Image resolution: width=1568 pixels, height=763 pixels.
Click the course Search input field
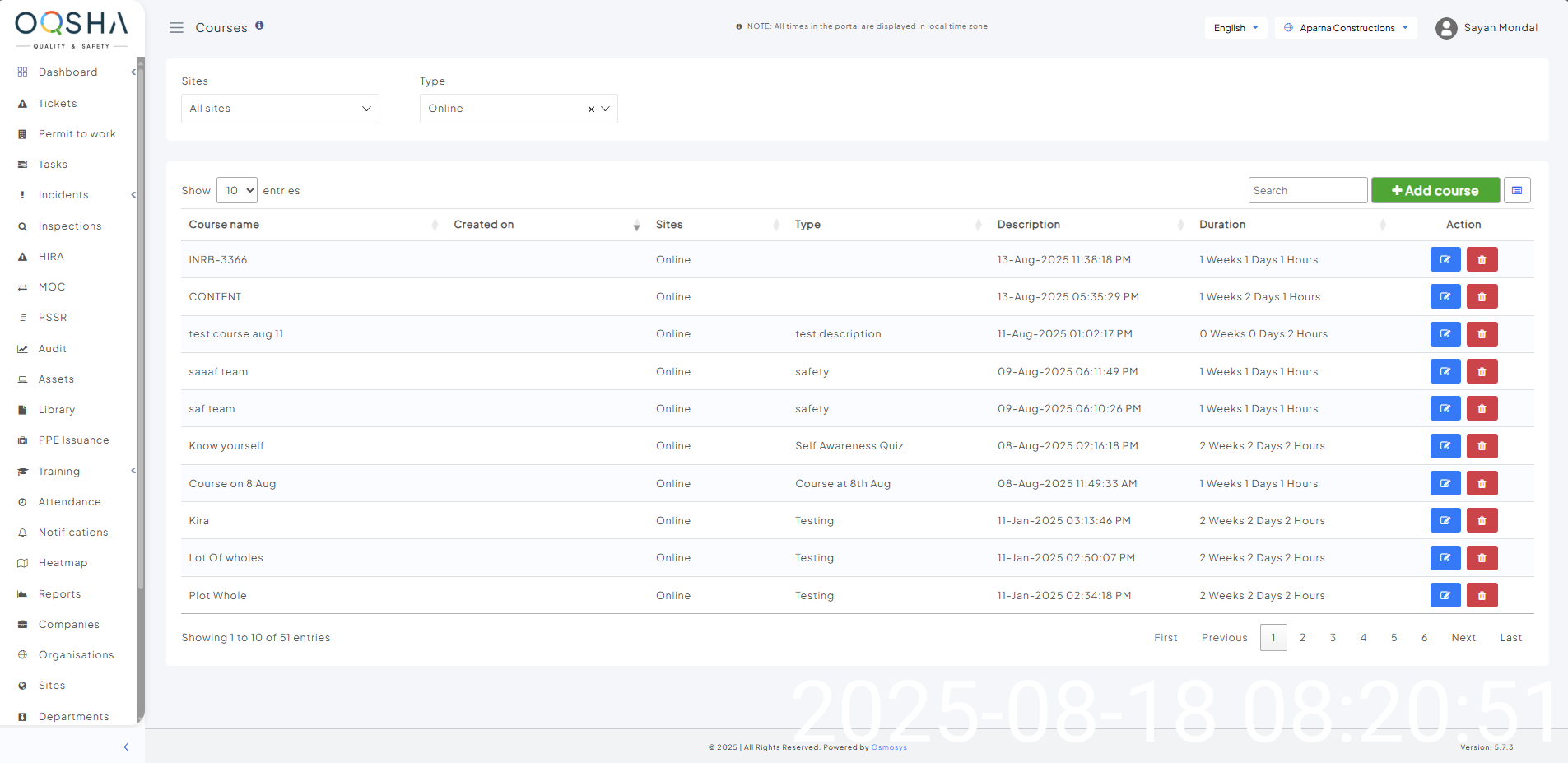1306,190
